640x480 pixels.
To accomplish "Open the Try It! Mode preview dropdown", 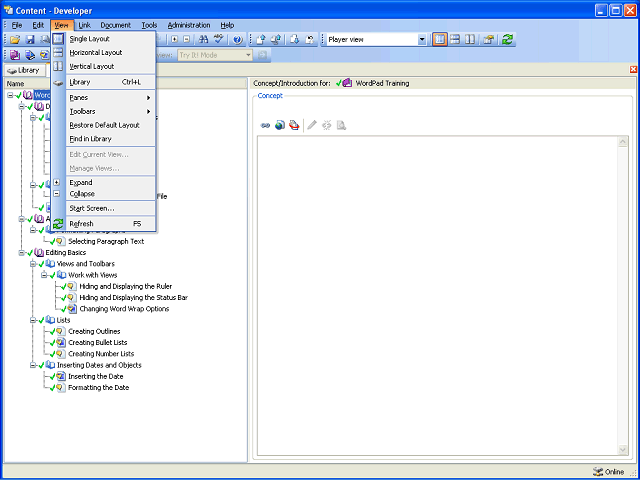I will pos(248,55).
